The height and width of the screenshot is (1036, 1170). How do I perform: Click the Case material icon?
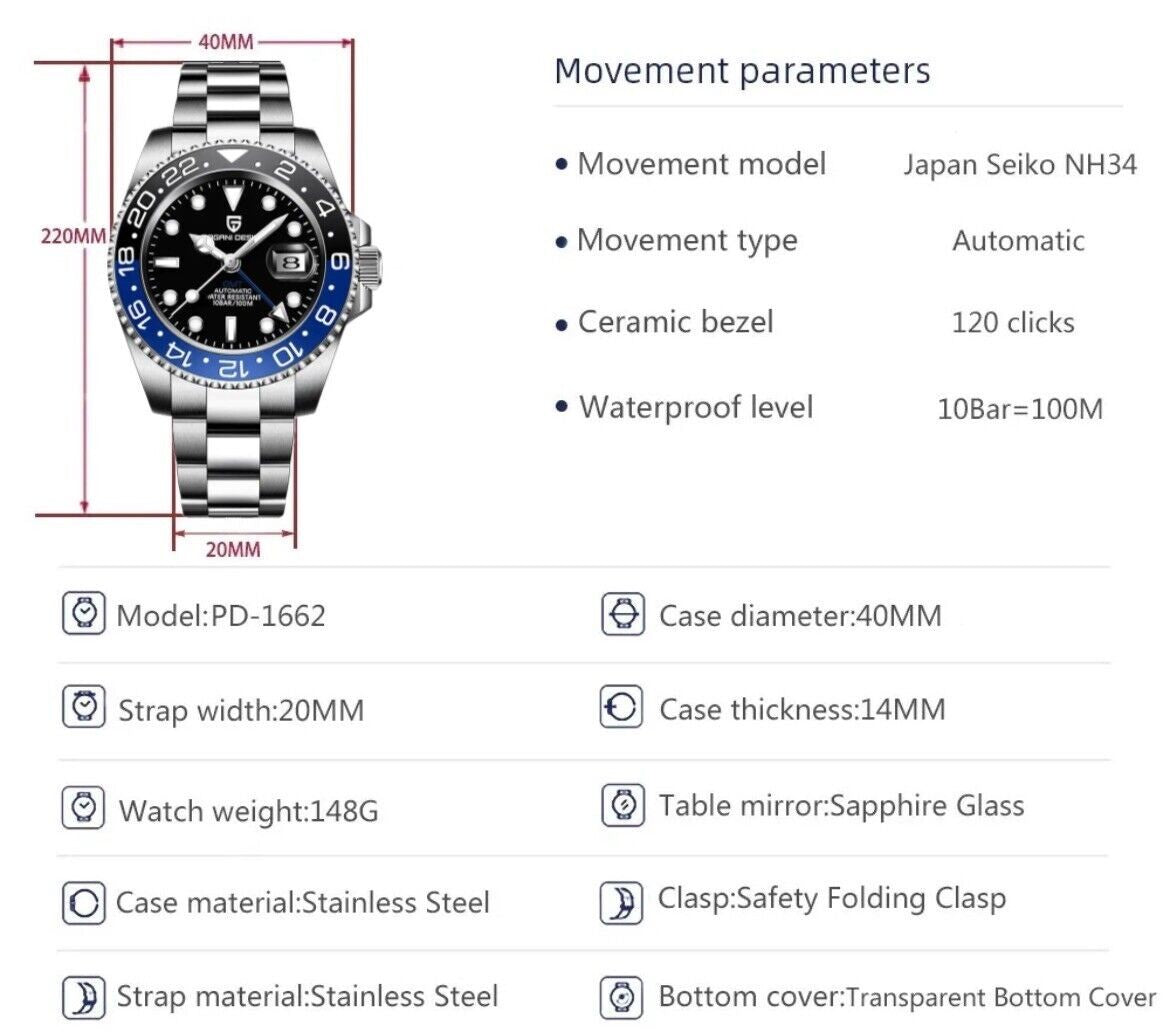(x=84, y=903)
